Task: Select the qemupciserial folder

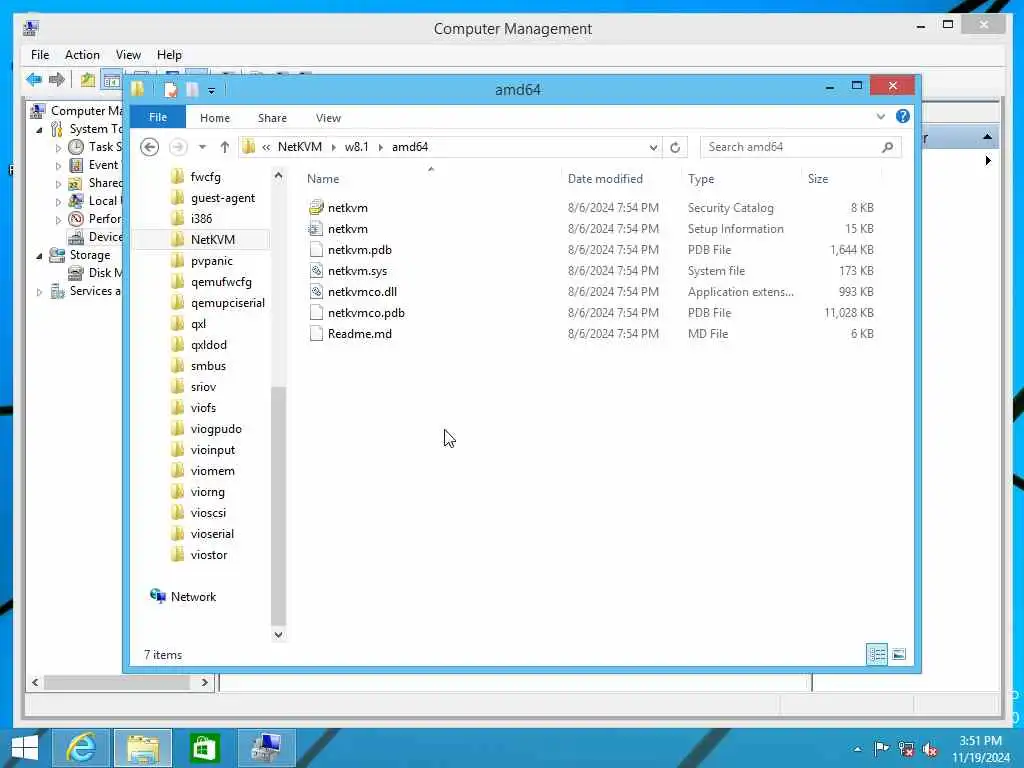Action: pos(227,303)
